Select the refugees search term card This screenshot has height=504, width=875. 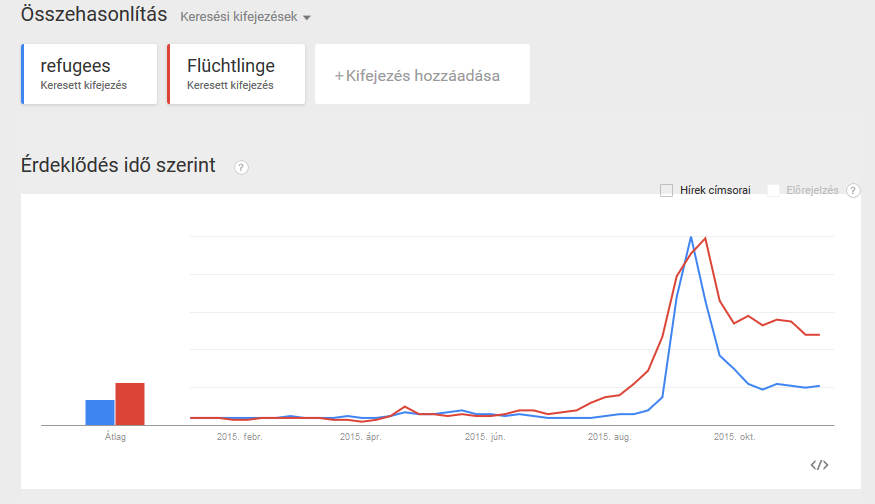[89, 74]
